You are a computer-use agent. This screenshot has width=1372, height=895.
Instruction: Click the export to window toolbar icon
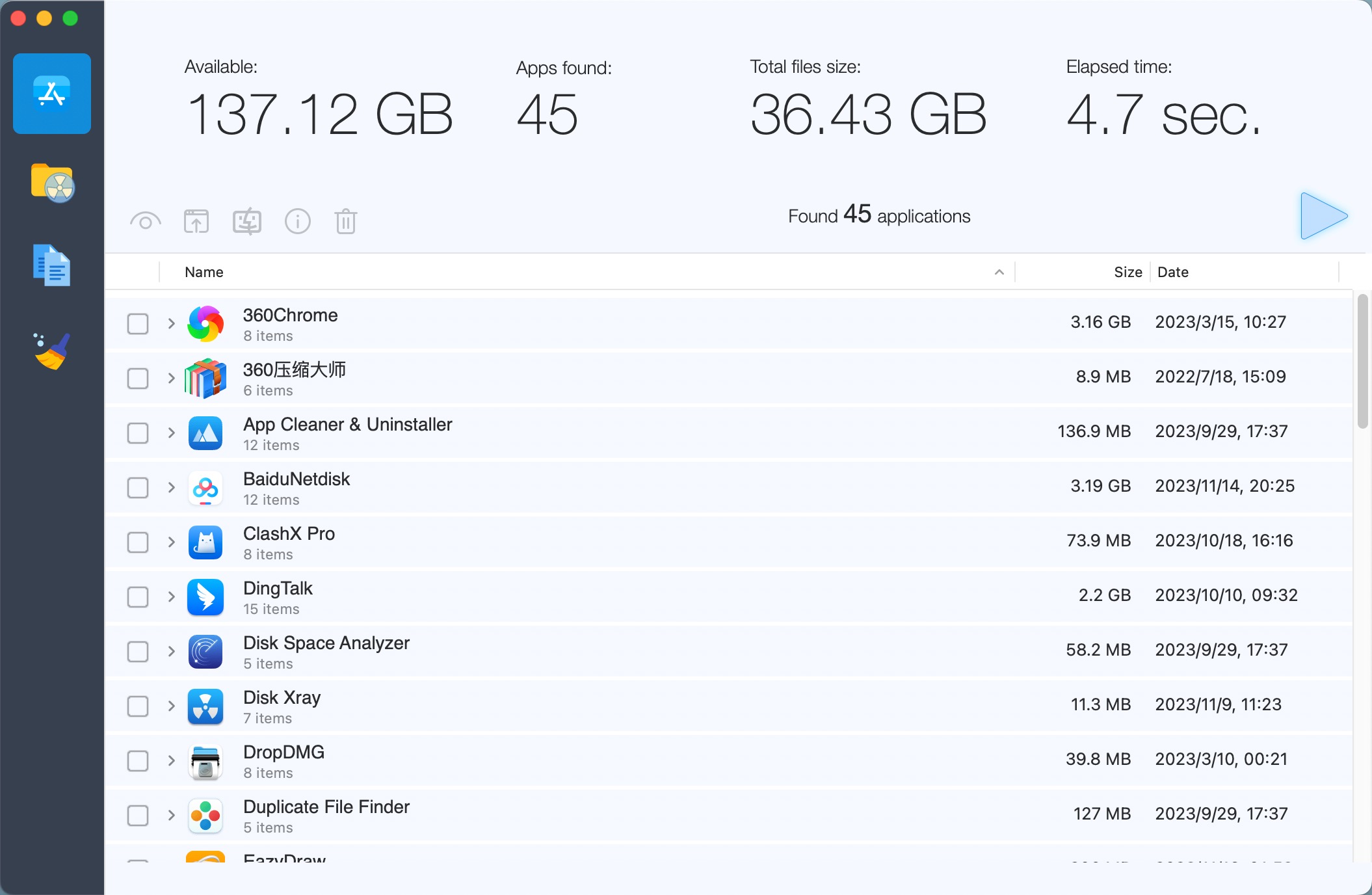[x=196, y=222]
